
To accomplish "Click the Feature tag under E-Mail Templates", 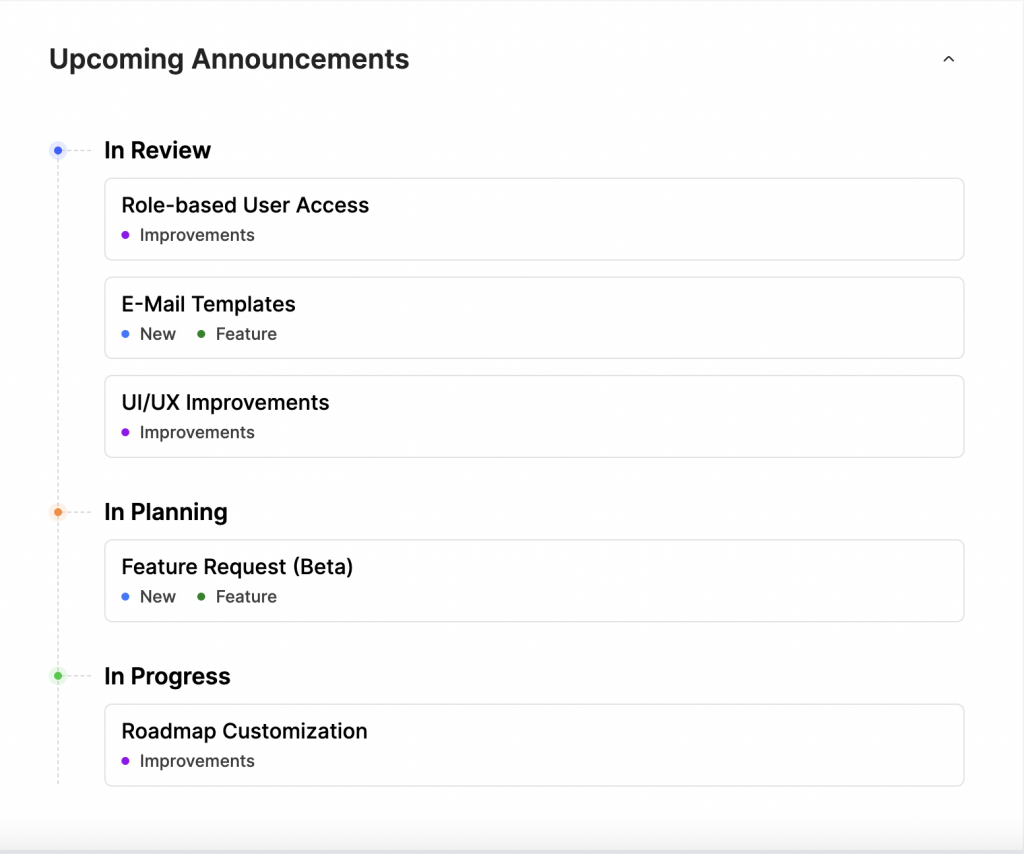I will tap(237, 334).
